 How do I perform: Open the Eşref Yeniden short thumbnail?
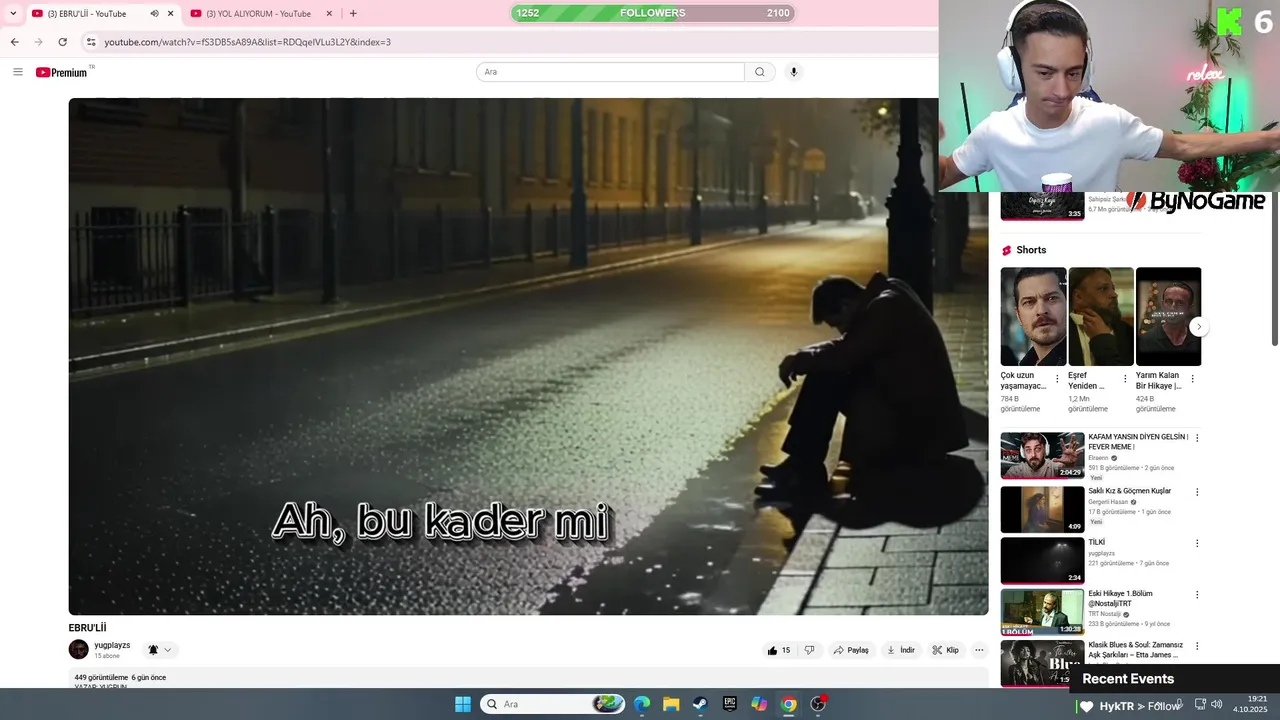(x=1101, y=316)
